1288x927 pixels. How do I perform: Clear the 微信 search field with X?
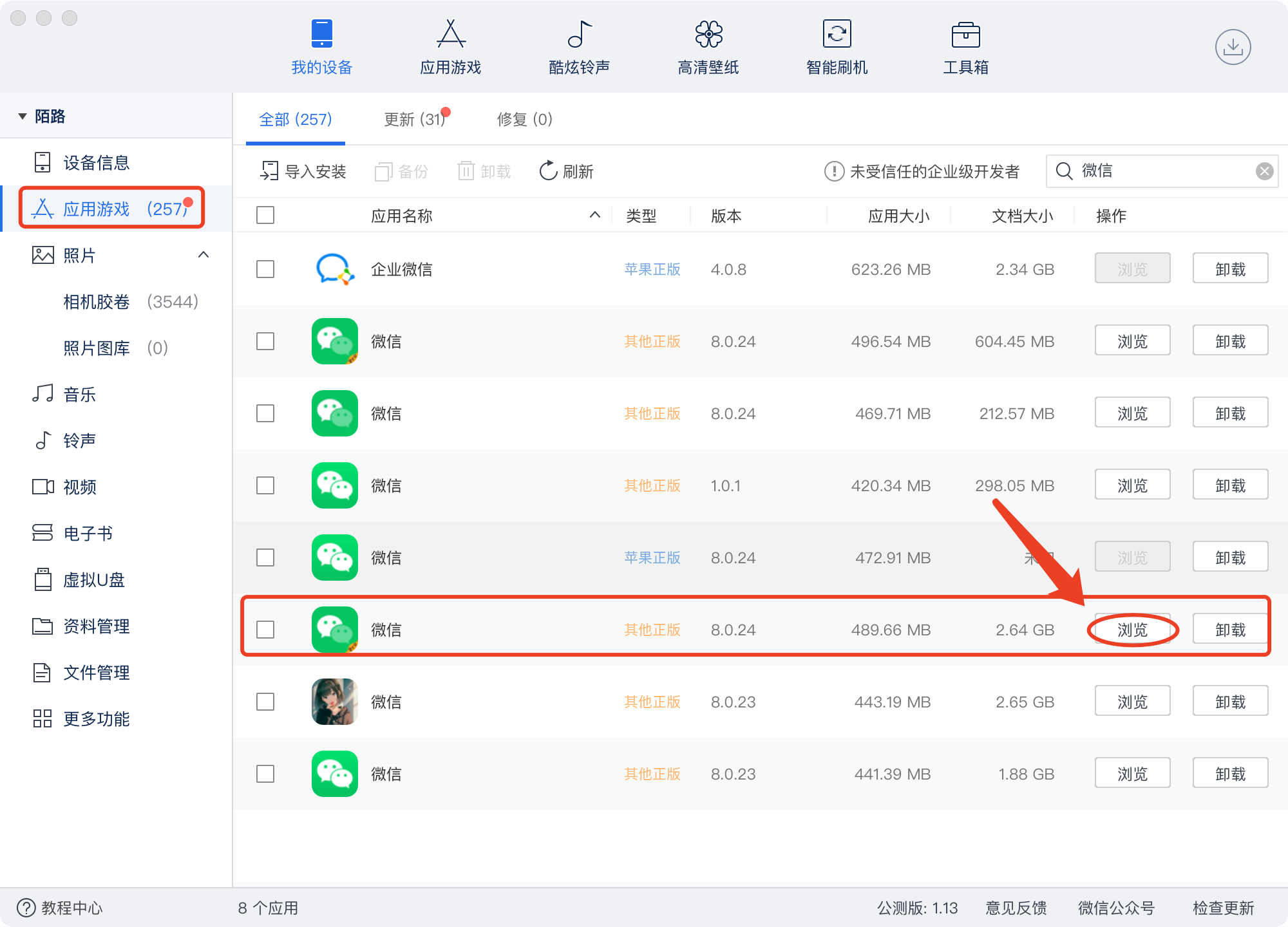(x=1264, y=171)
